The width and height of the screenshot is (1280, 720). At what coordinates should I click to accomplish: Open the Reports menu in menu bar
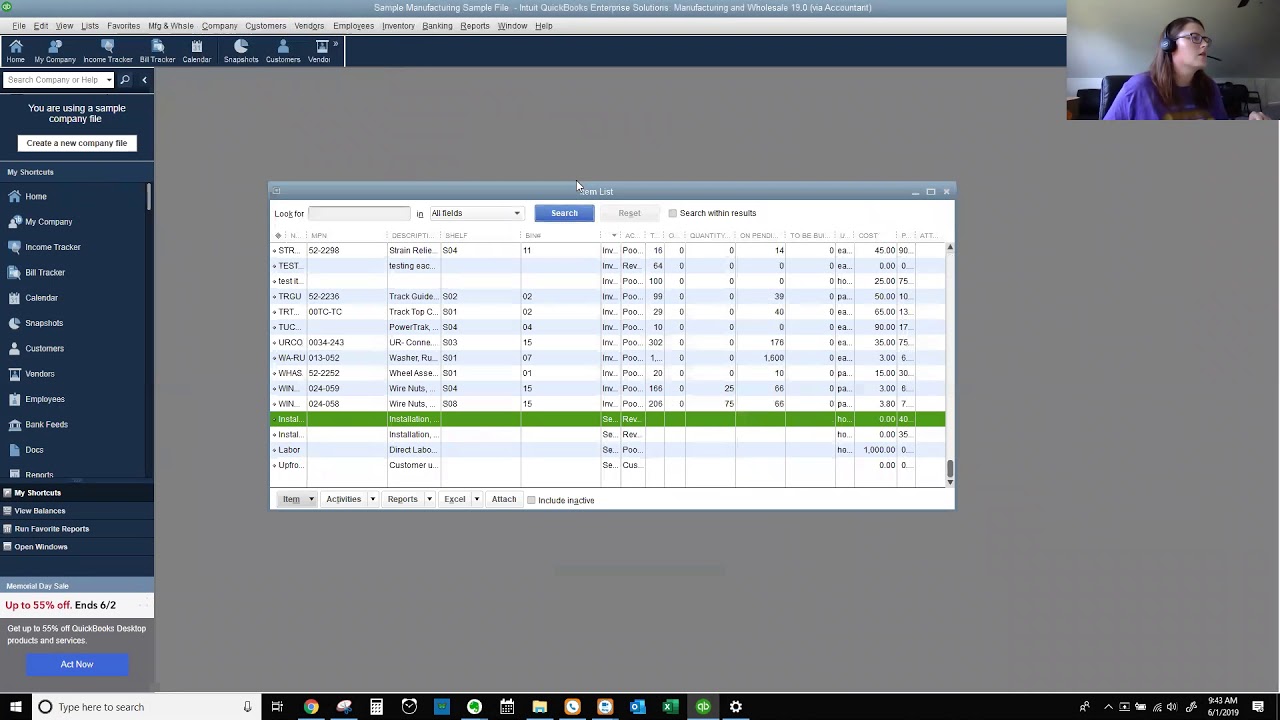click(x=475, y=26)
